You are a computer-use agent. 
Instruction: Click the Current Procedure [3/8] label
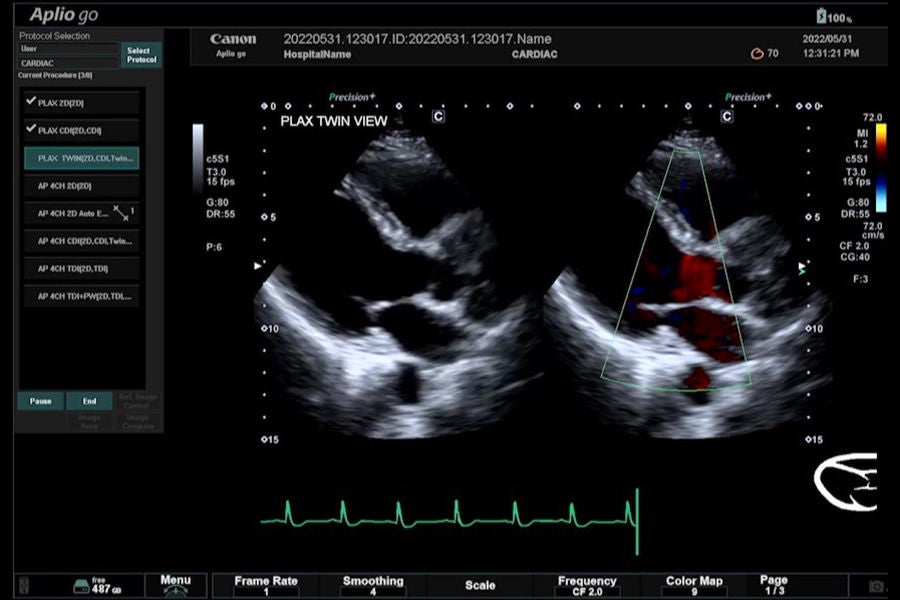(x=55, y=75)
